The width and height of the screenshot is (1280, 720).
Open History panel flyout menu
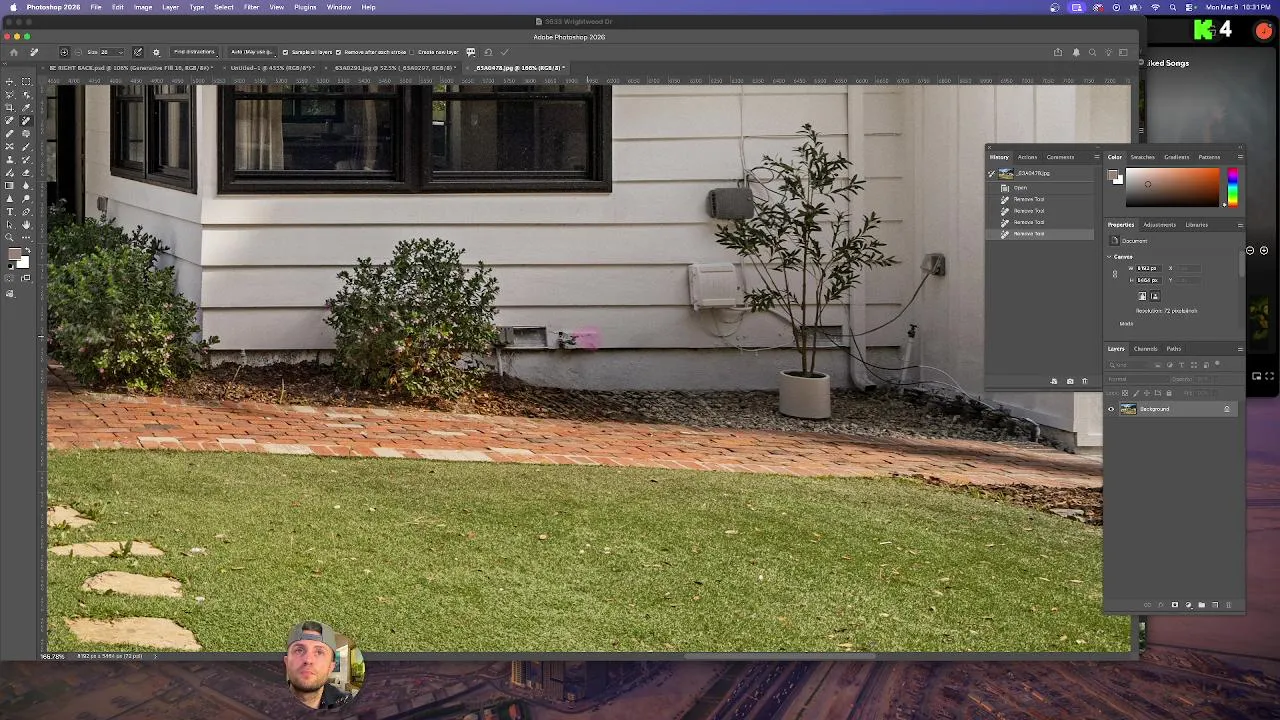click(1096, 157)
